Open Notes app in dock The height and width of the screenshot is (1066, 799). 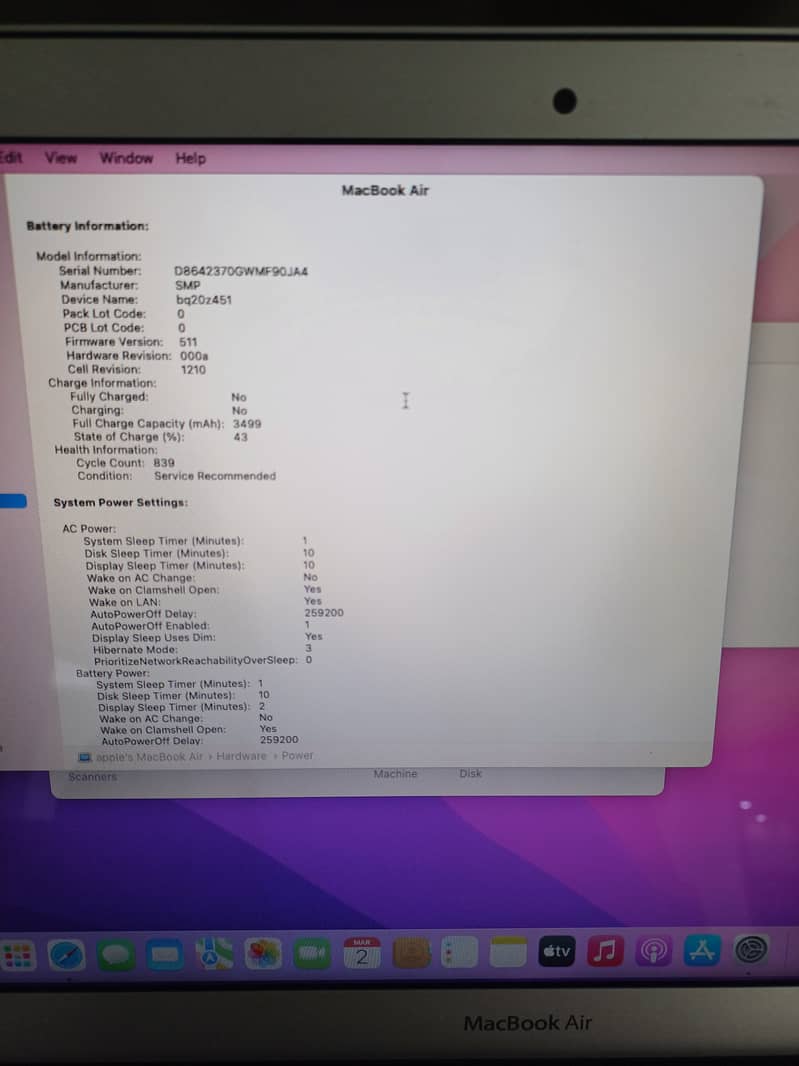pyautogui.click(x=508, y=953)
